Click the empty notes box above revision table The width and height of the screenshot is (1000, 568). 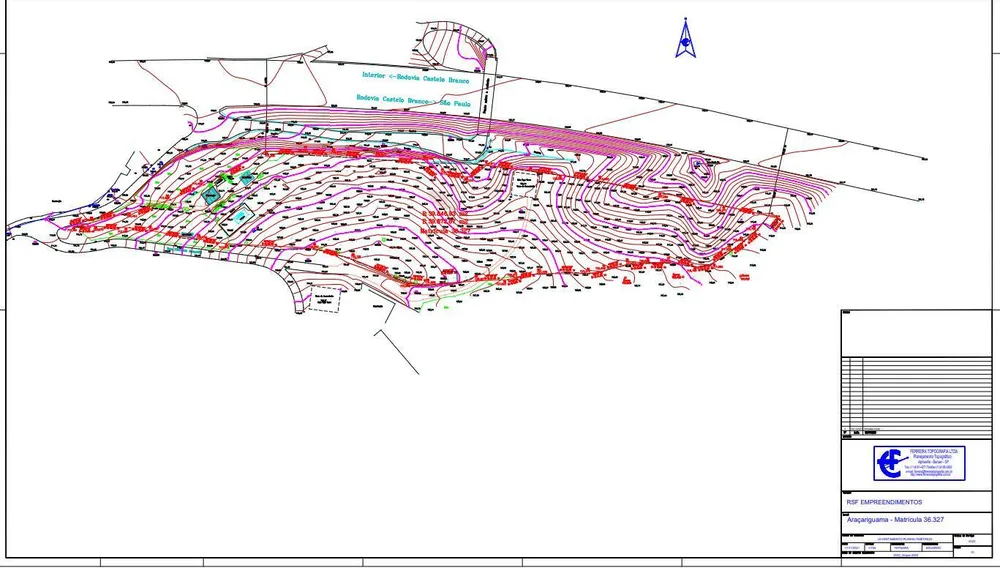pyautogui.click(x=916, y=334)
